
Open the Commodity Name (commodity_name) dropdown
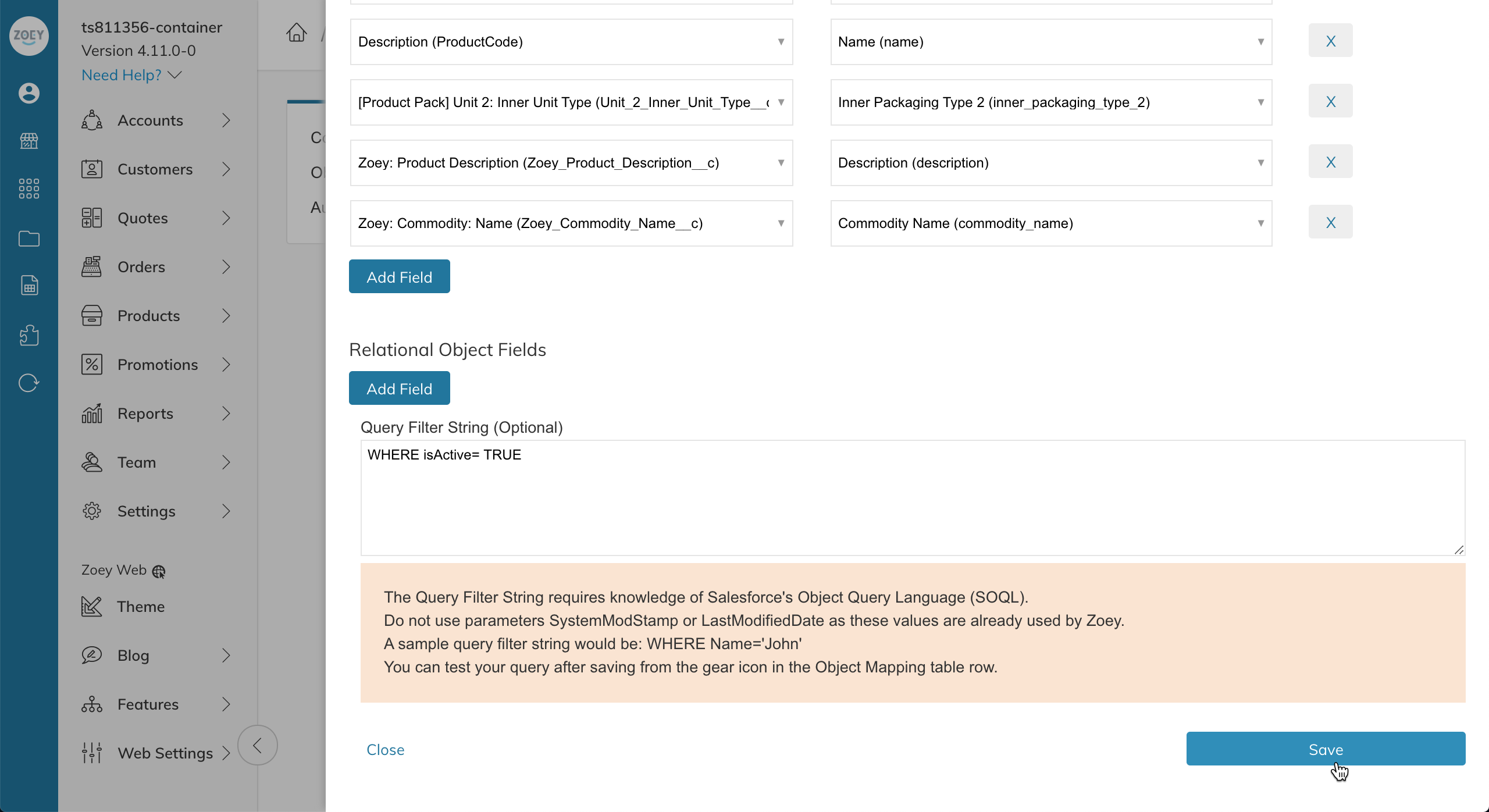(x=1051, y=223)
